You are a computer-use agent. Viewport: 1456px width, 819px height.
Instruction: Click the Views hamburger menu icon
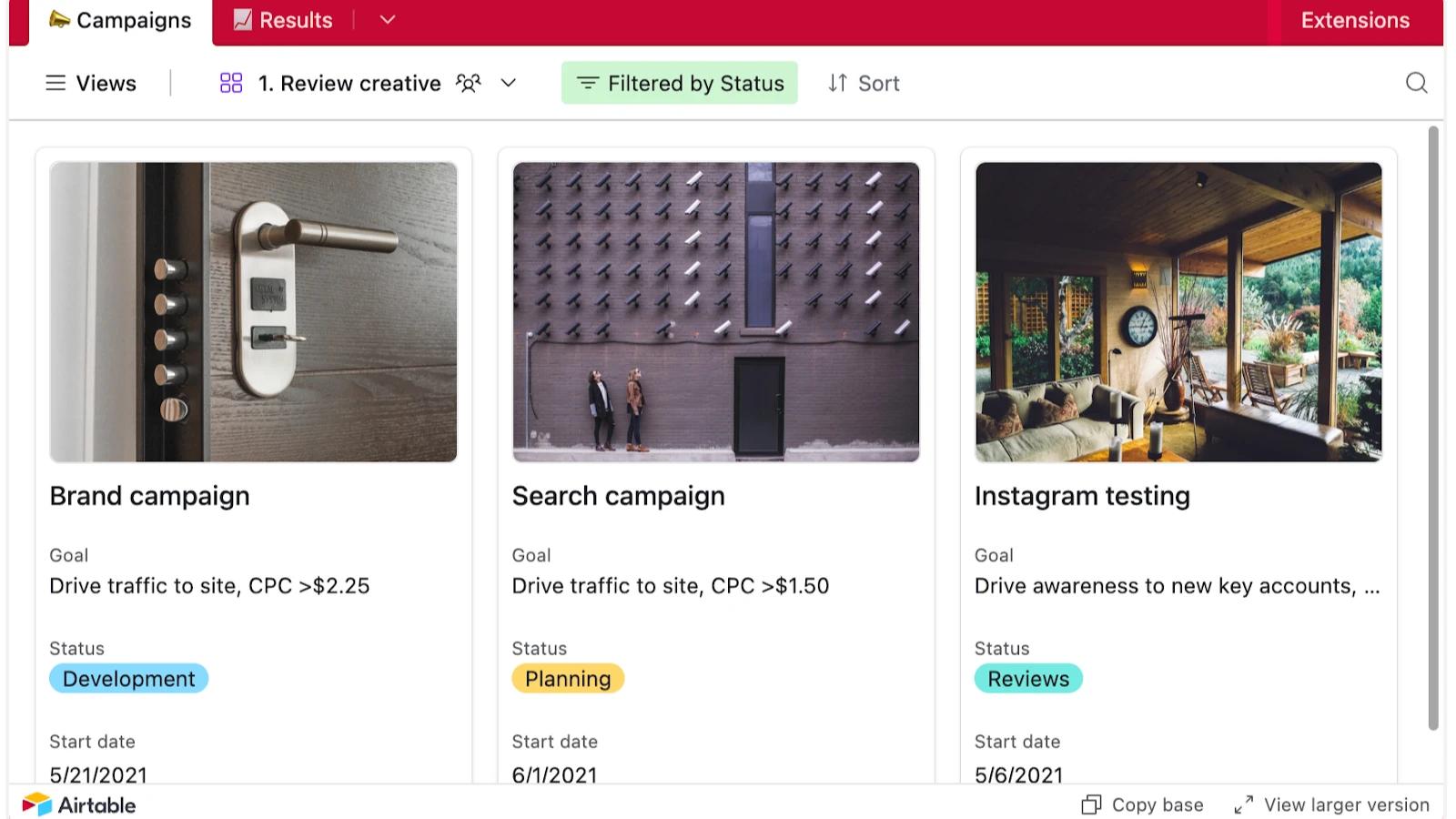pyautogui.click(x=56, y=83)
